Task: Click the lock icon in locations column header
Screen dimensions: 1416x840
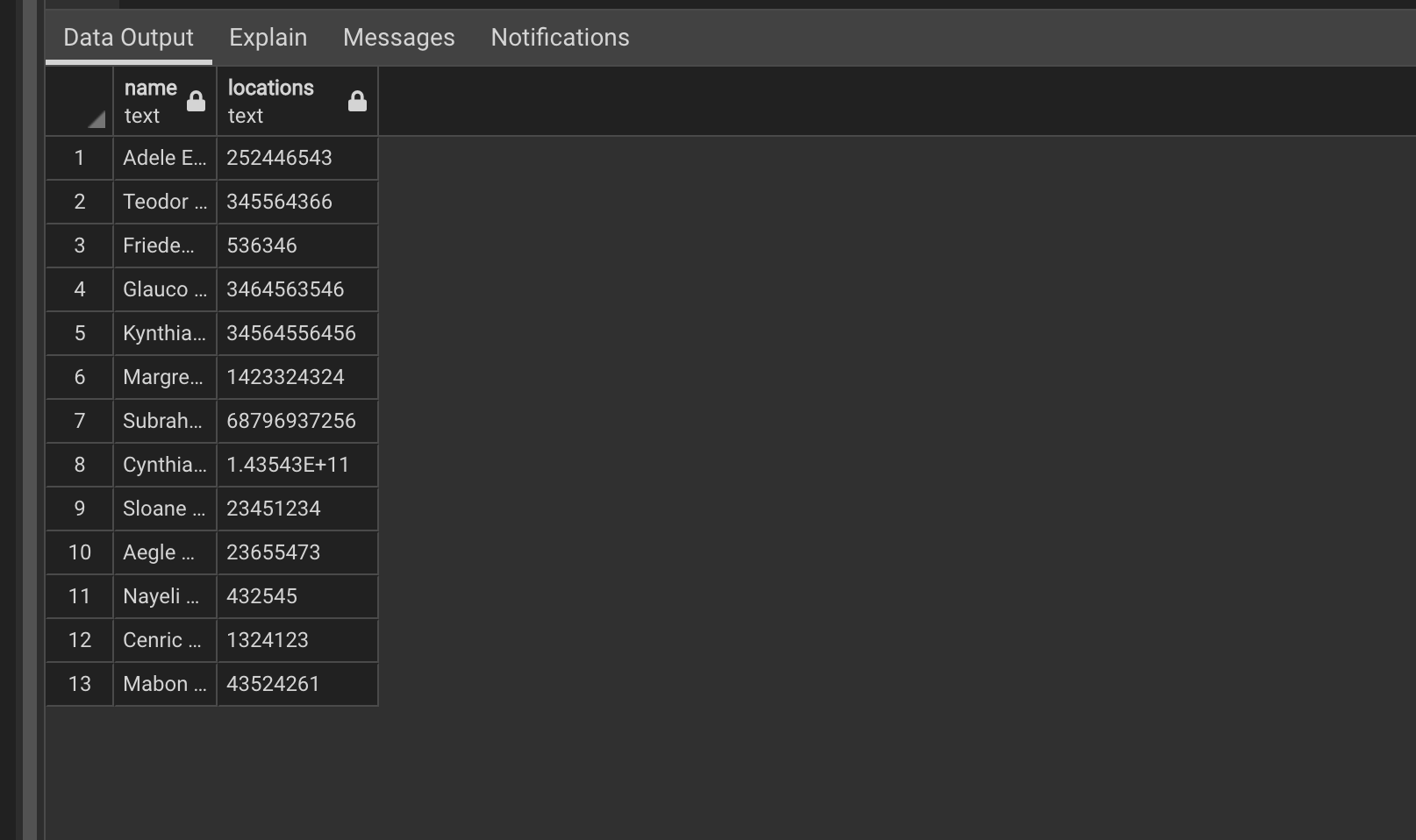Action: pos(357,102)
